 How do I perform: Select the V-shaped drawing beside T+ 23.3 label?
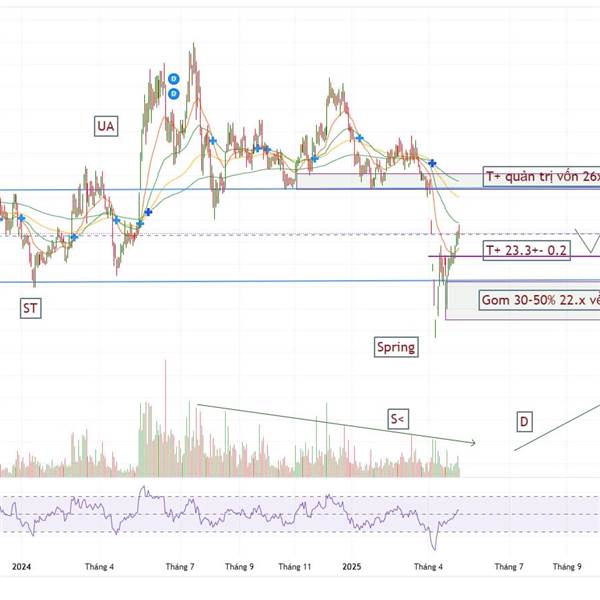click(x=588, y=241)
